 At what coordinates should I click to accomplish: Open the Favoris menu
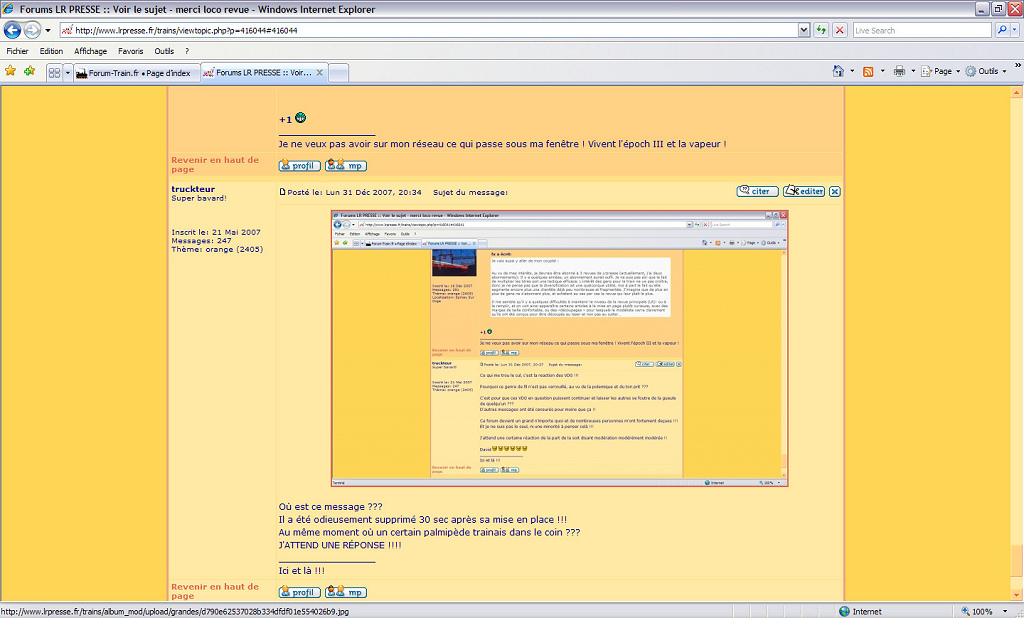131,51
